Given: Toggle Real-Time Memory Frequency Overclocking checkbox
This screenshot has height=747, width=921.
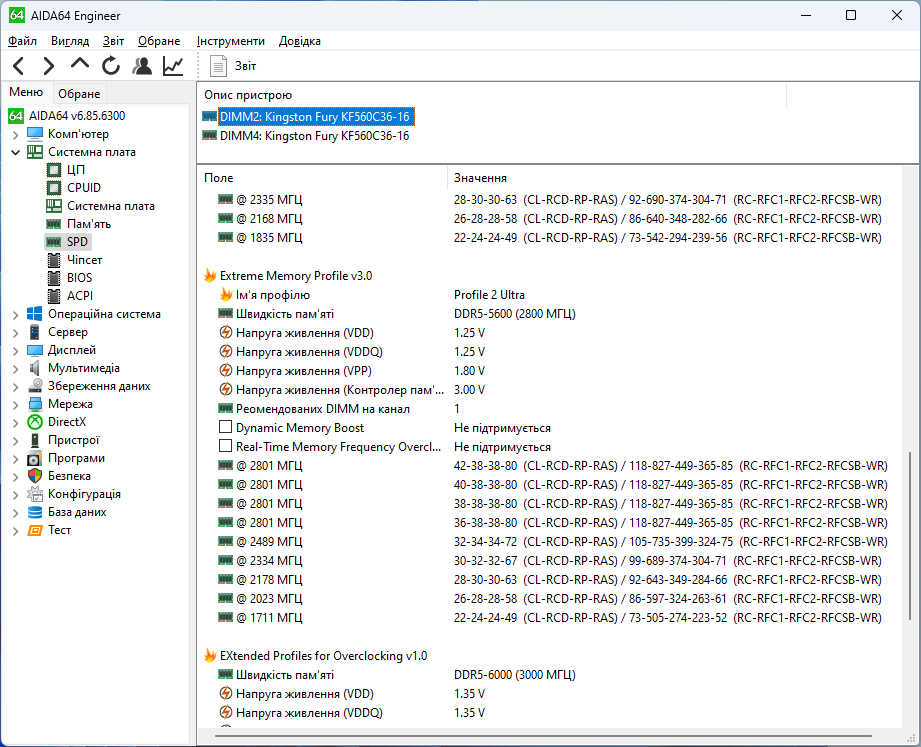Looking at the screenshot, I should pos(225,446).
